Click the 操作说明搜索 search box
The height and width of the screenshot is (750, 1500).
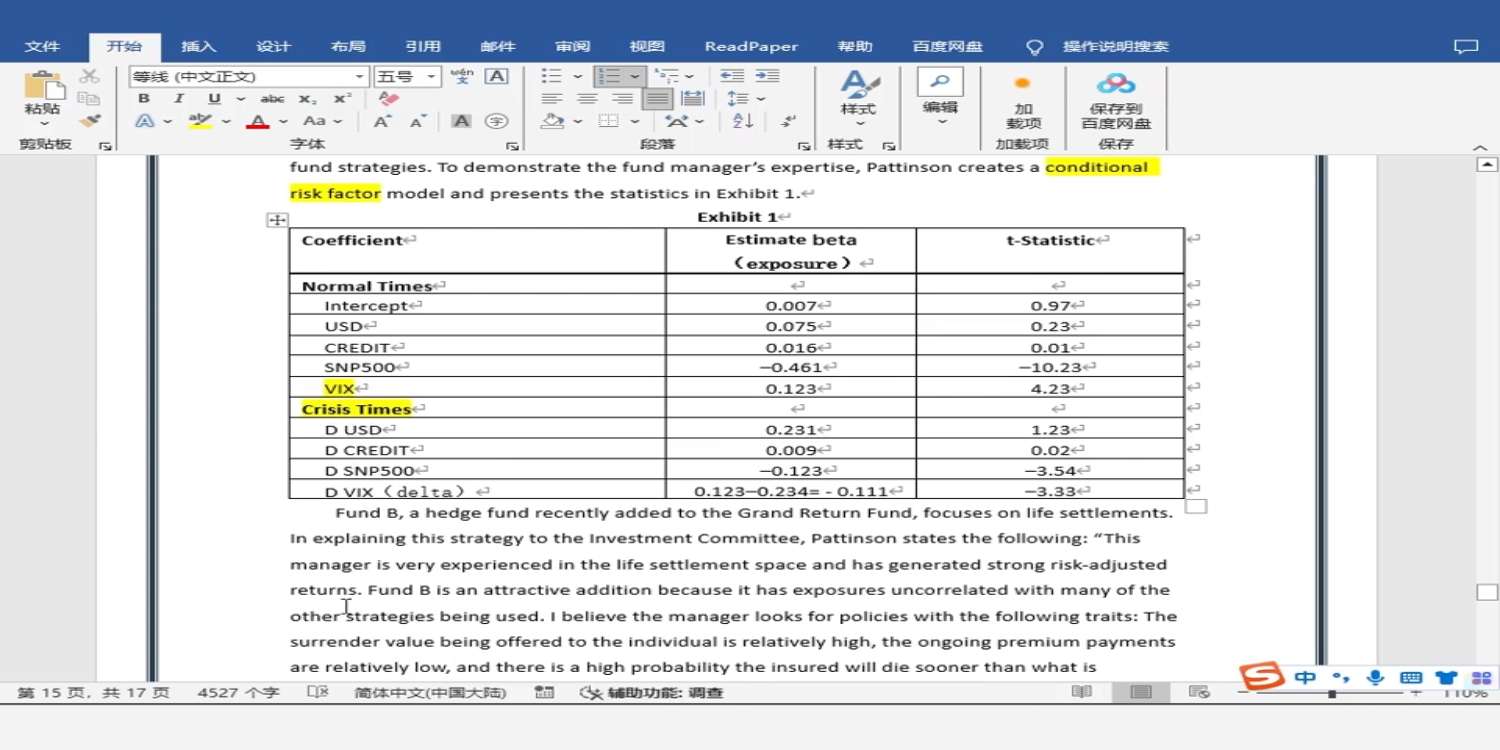tap(1115, 46)
